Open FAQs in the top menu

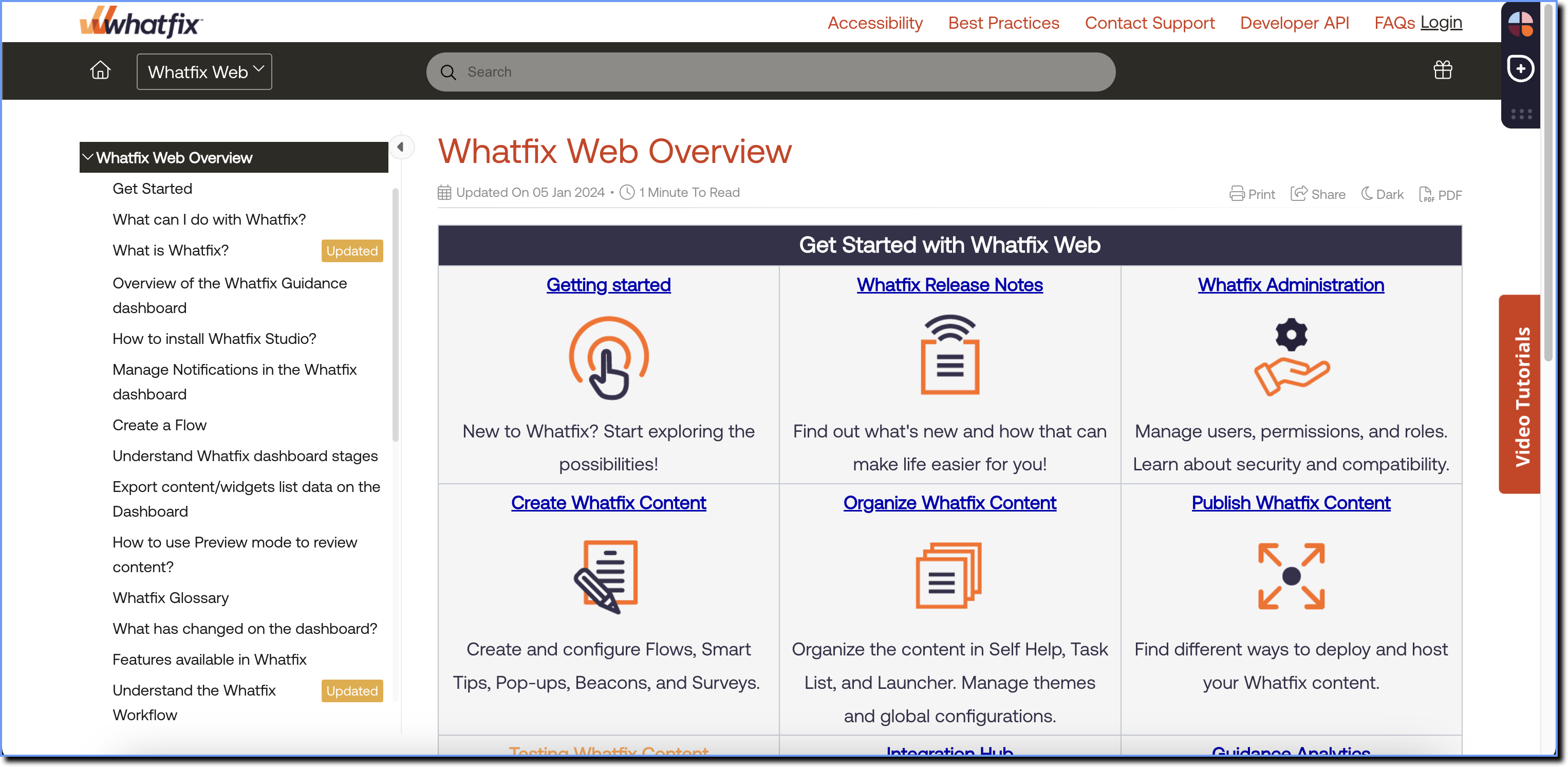point(1394,23)
